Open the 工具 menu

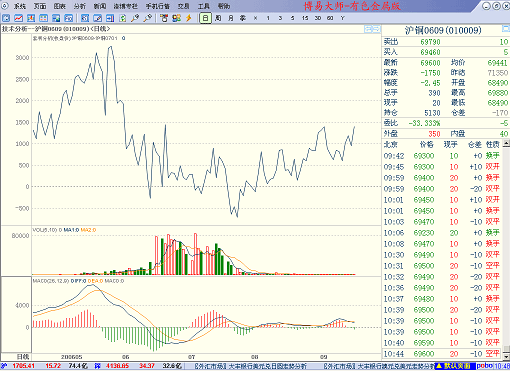click(204, 6)
